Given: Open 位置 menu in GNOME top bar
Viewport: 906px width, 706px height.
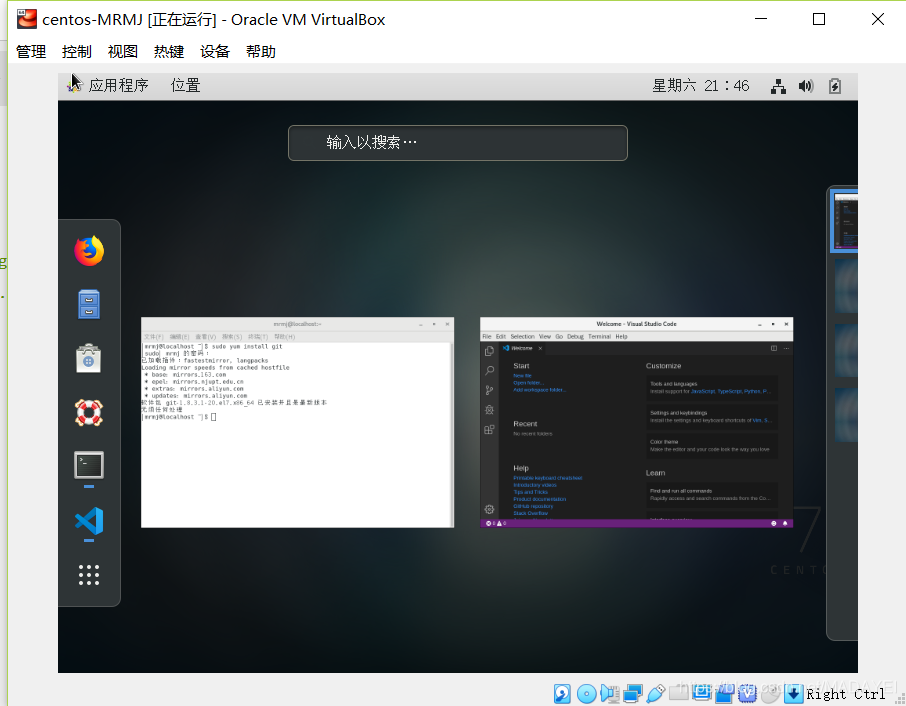Looking at the screenshot, I should pos(185,86).
